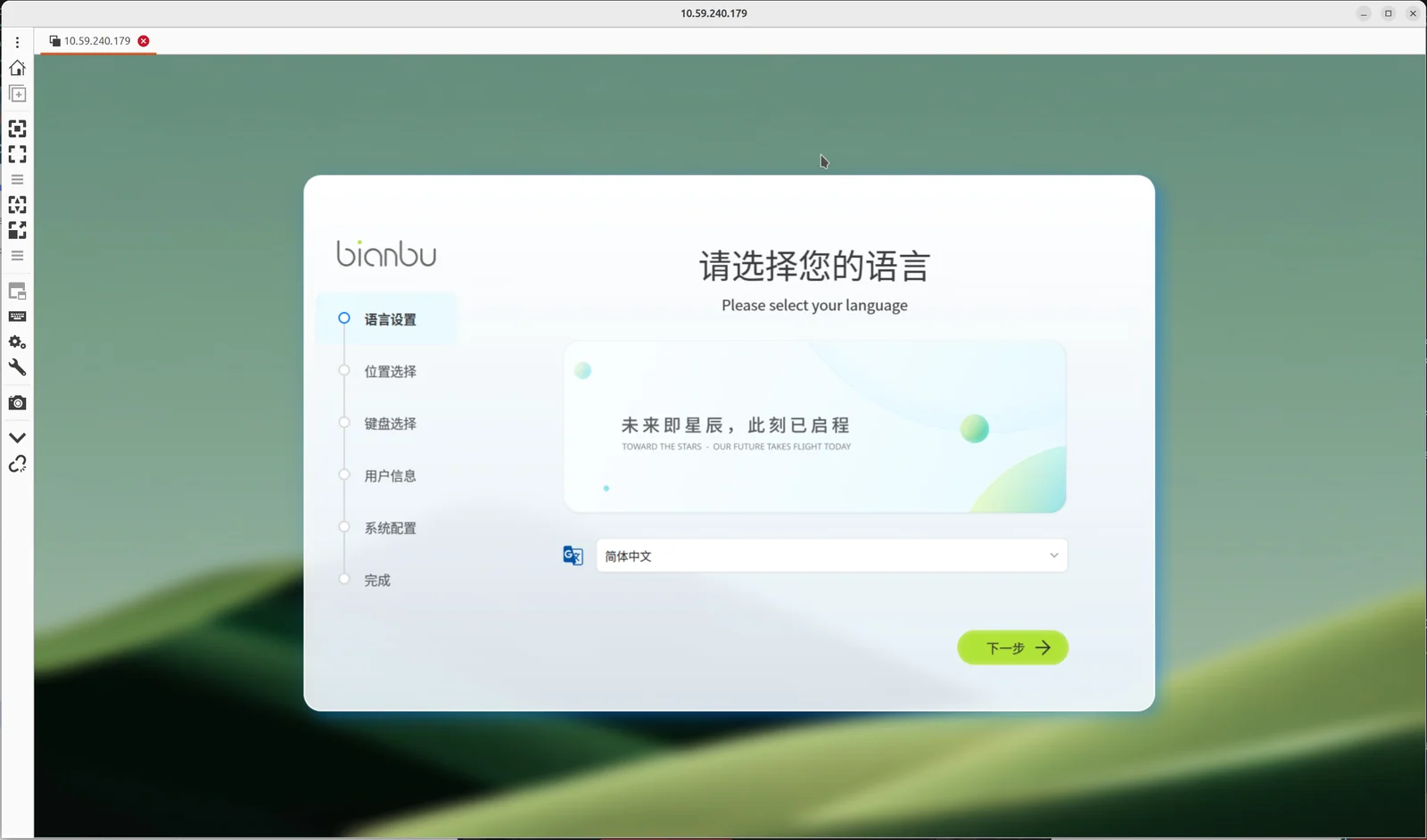This screenshot has height=840, width=1427.
Task: Take a screenshot with camera icon
Action: pos(17,403)
